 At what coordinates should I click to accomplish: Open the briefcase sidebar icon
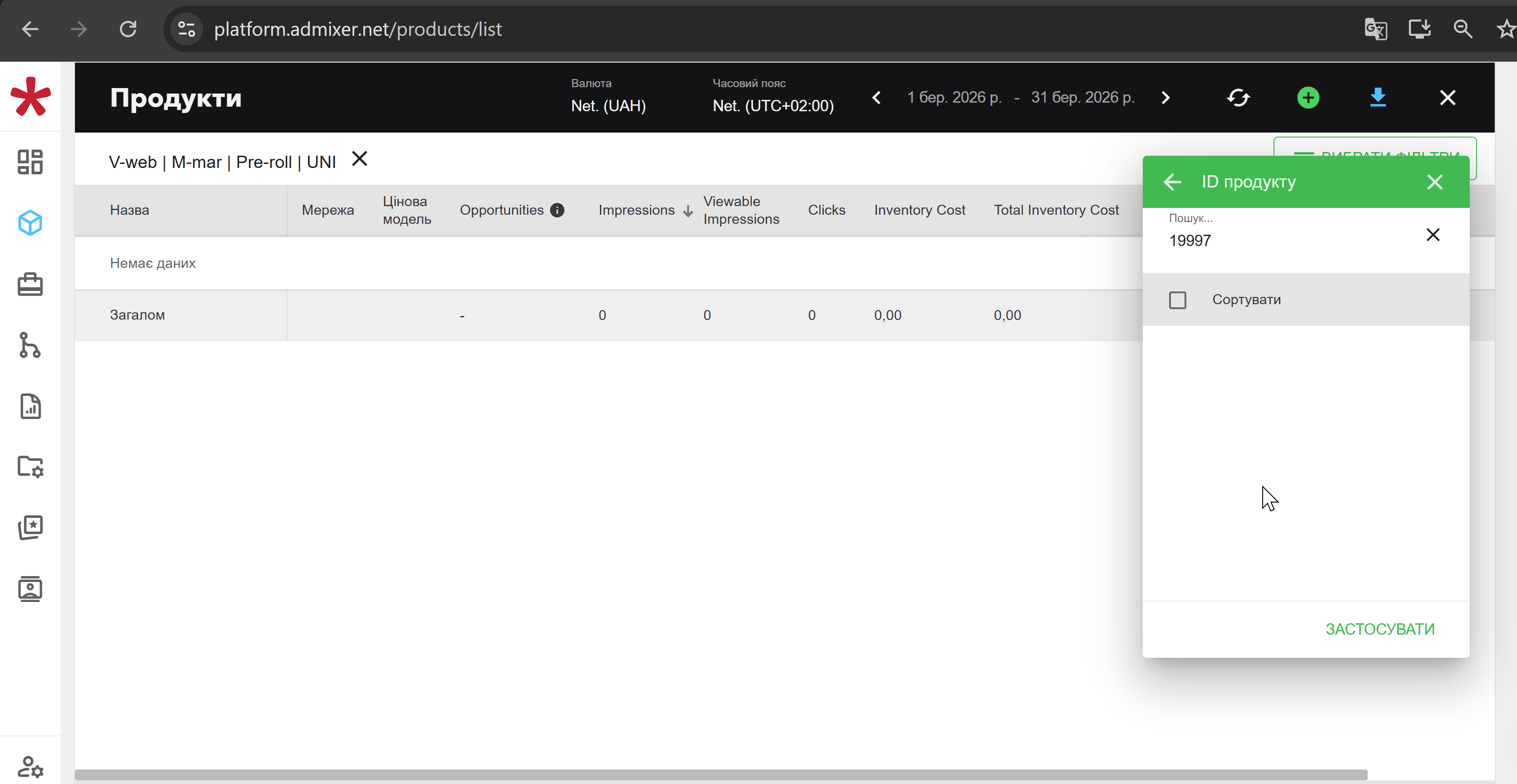point(30,284)
